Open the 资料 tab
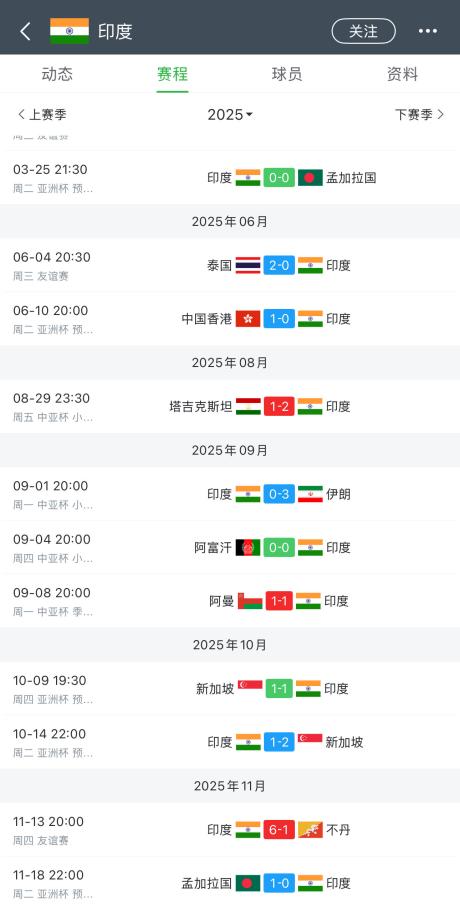Viewport: 460px width, 924px height. coord(402,74)
